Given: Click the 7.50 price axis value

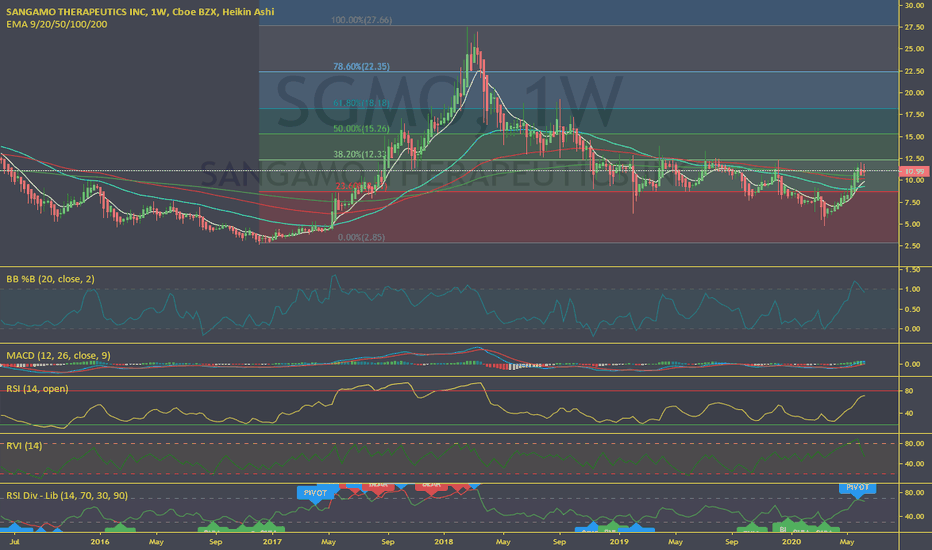Looking at the screenshot, I should pos(914,203).
